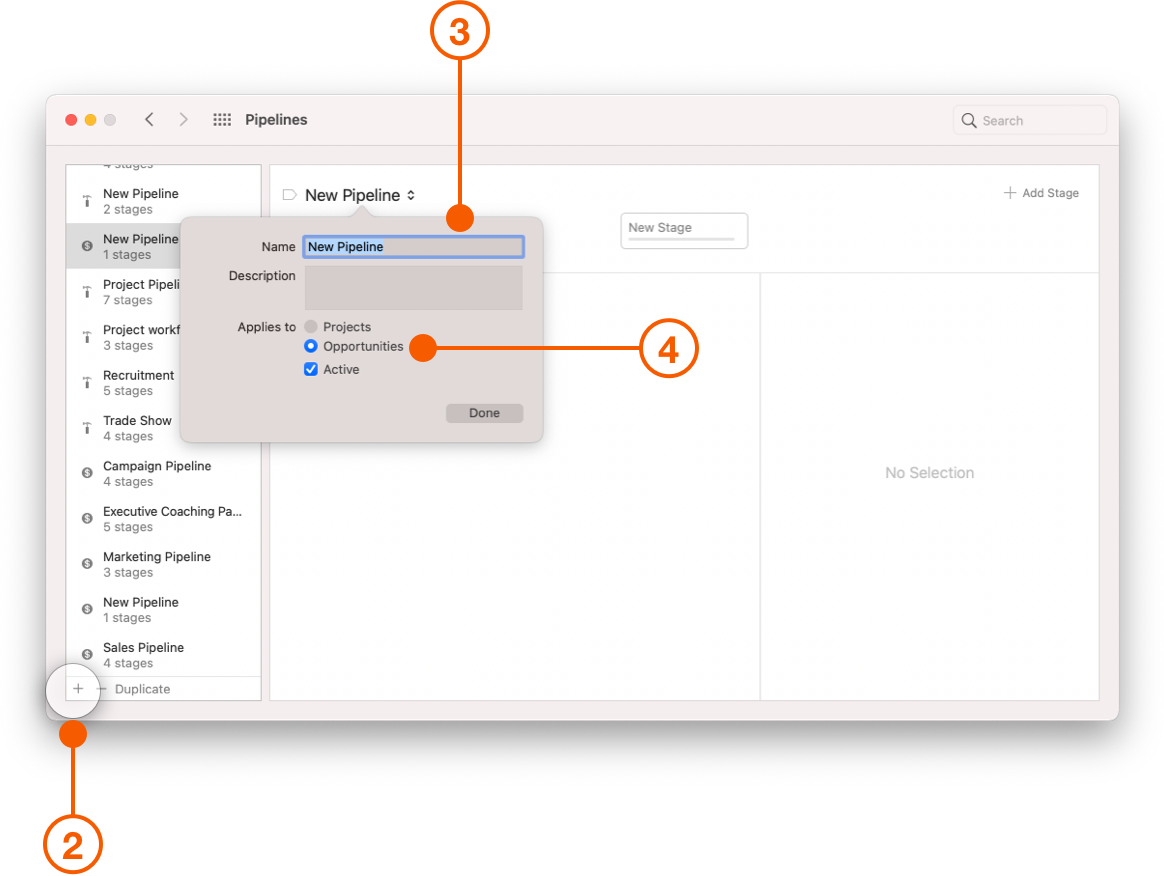Image resolution: width=1164 pixels, height=876 pixels.
Task: Click the minus remove pipeline button
Action: coord(102,689)
